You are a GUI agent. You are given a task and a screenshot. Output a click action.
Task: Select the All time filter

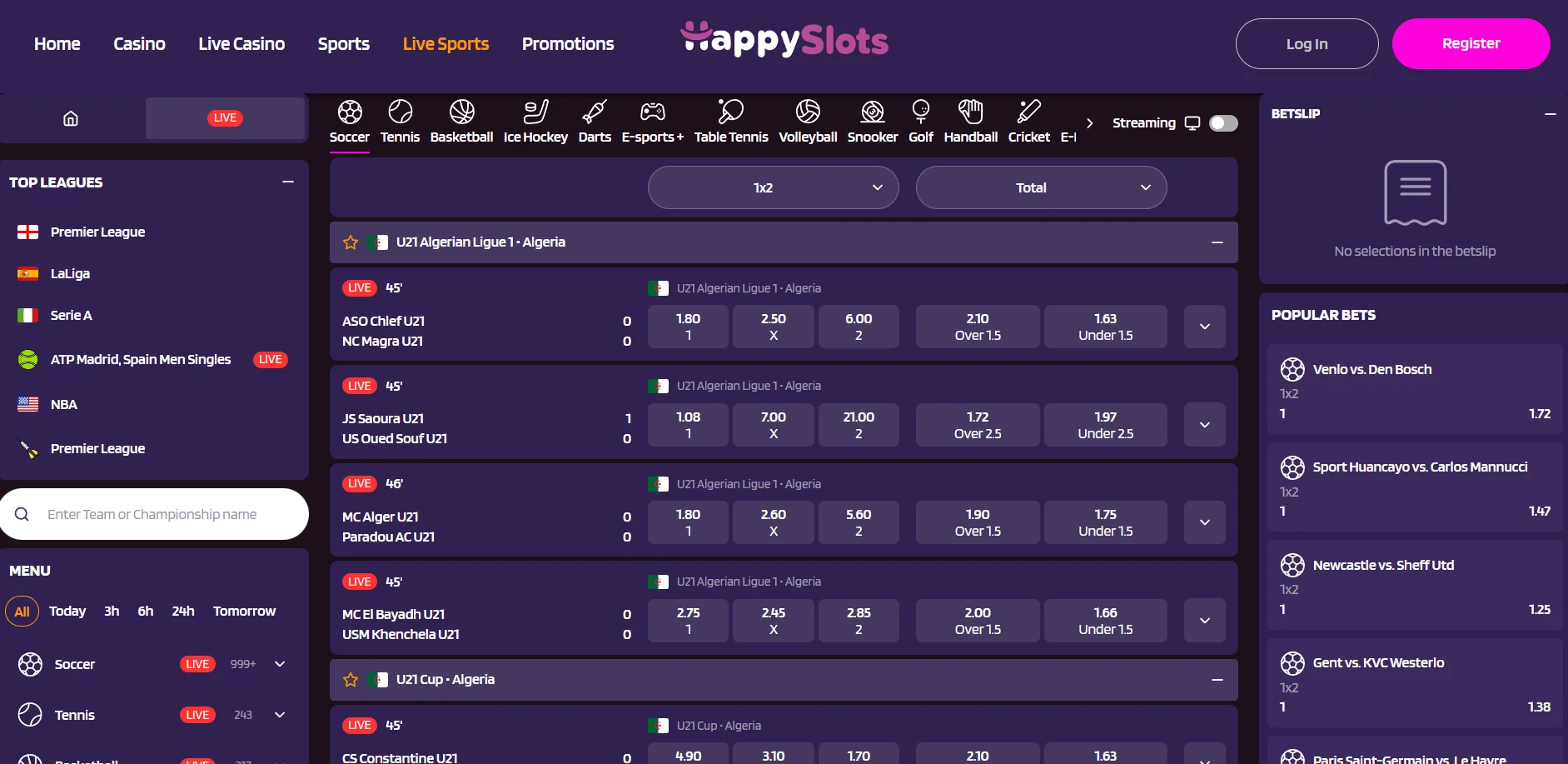click(22, 612)
